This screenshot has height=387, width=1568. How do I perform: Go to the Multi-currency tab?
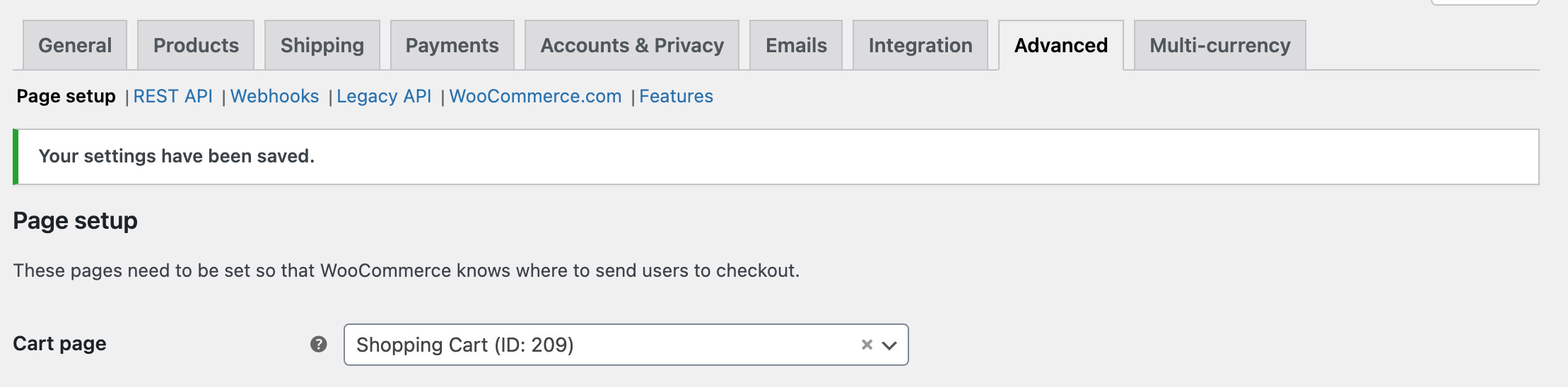coord(1220,45)
